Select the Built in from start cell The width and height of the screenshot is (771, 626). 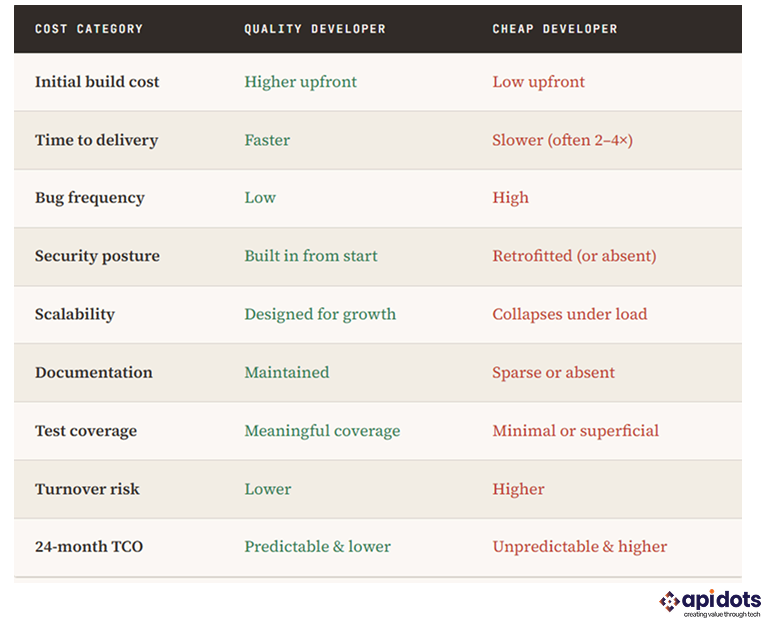tap(311, 256)
